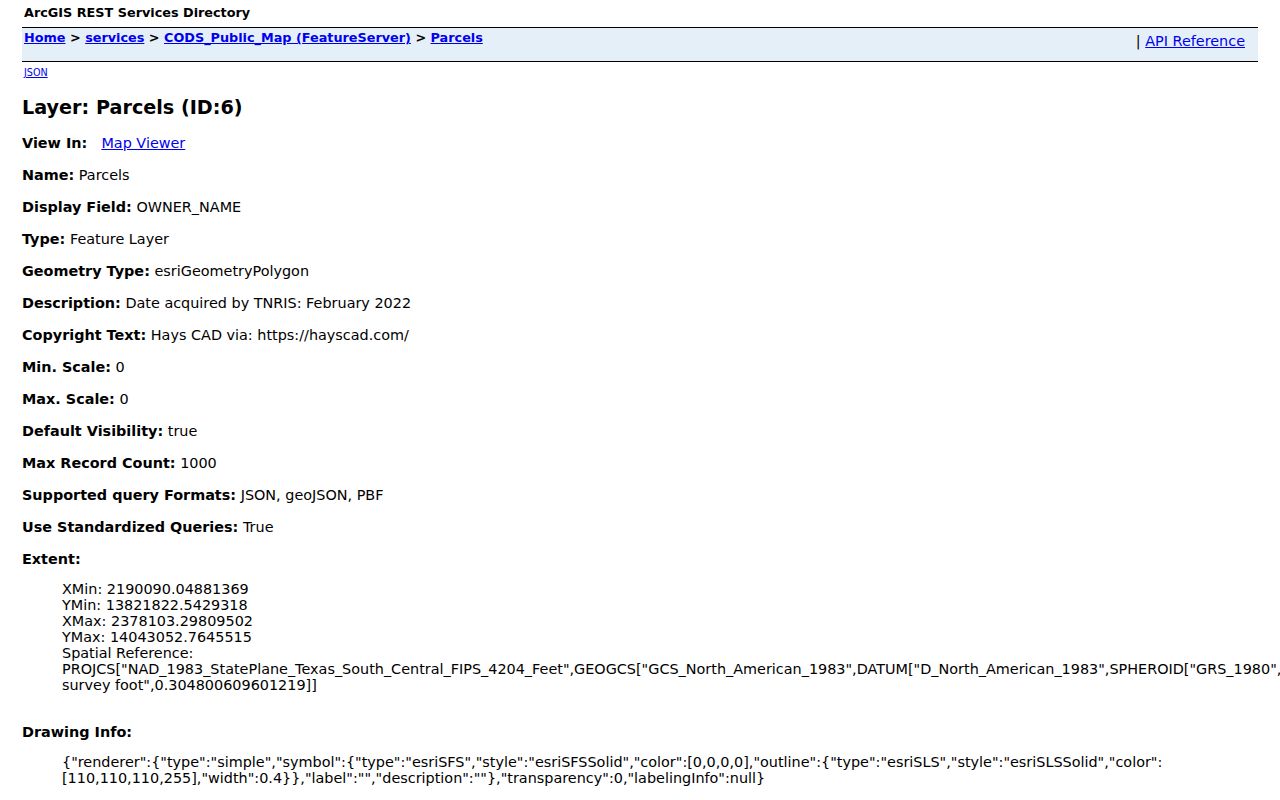Click the Drawing Info renderer JSON text
The width and height of the screenshot is (1280, 800).
[612, 770]
